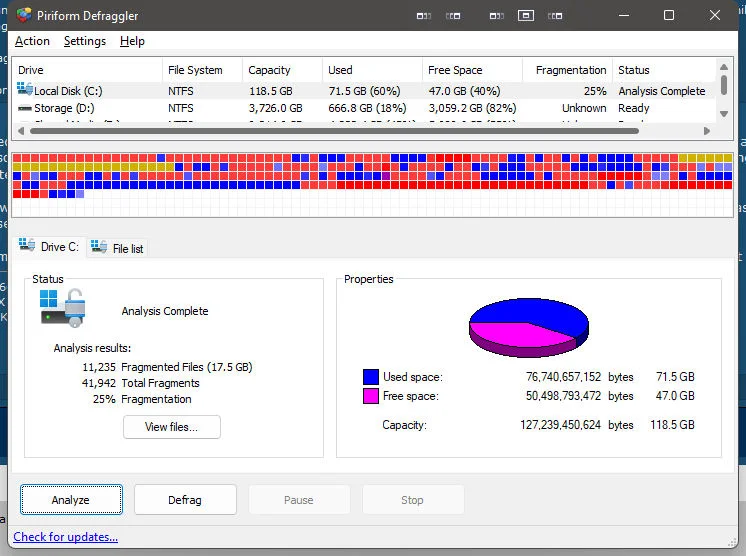
Task: Click the Analysis results: label
Action: 92,348
